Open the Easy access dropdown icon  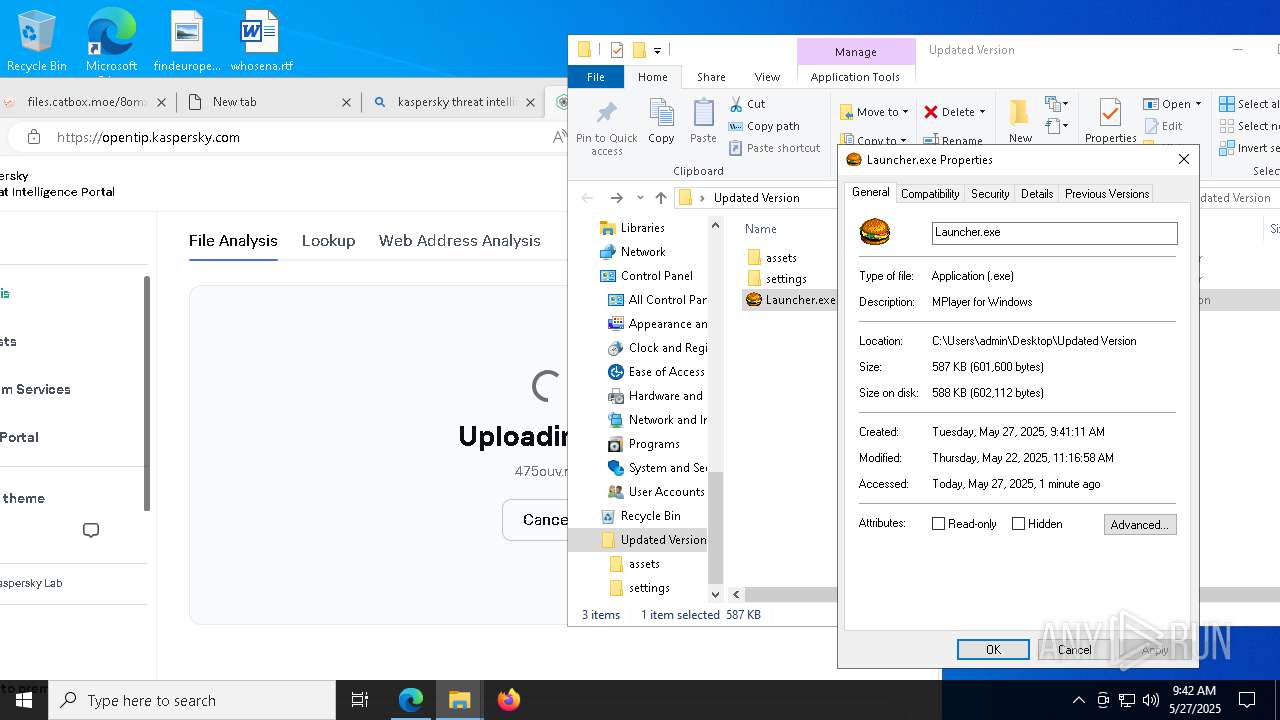click(1055, 126)
